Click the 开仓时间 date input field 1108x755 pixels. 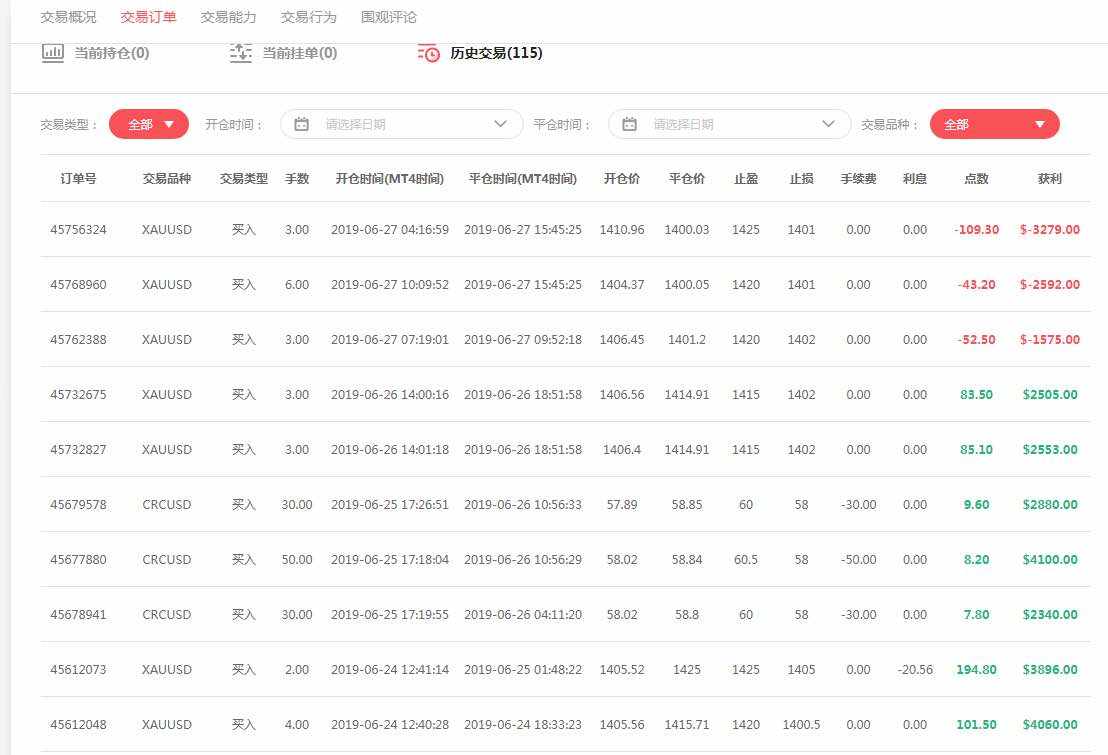pos(402,124)
